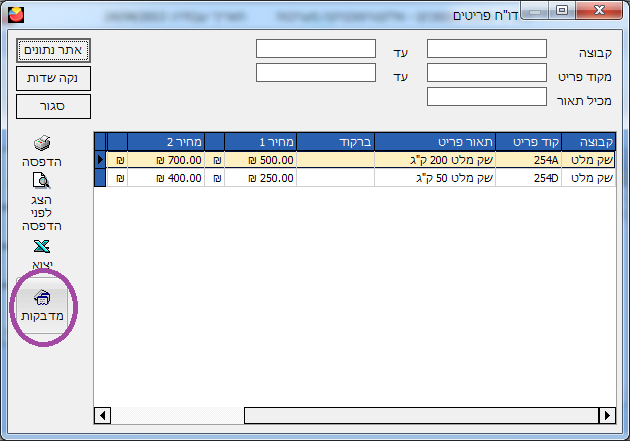Click the מקוד פריט input field

point(486,73)
